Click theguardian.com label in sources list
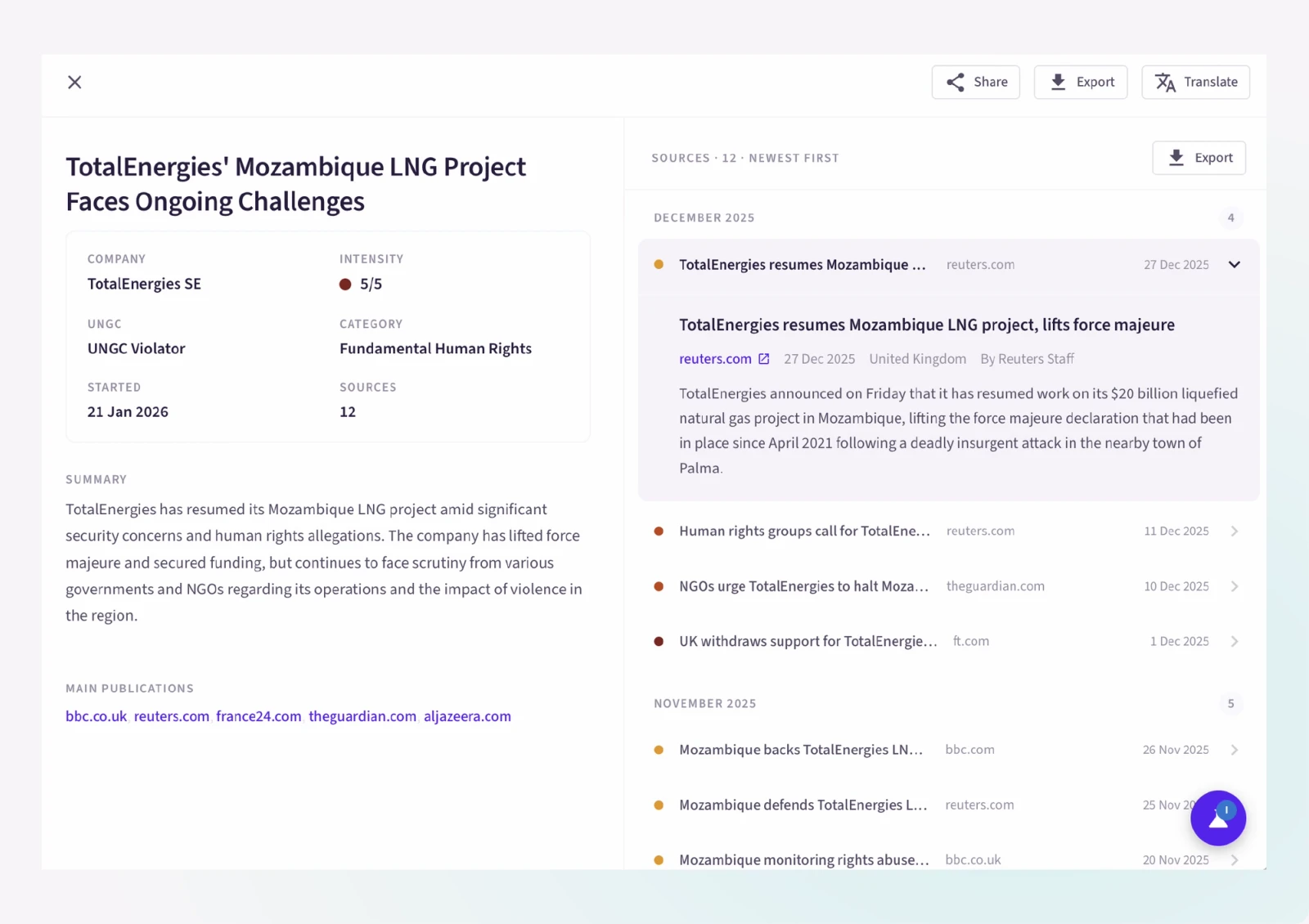Viewport: 1309px width, 924px height. 996,586
